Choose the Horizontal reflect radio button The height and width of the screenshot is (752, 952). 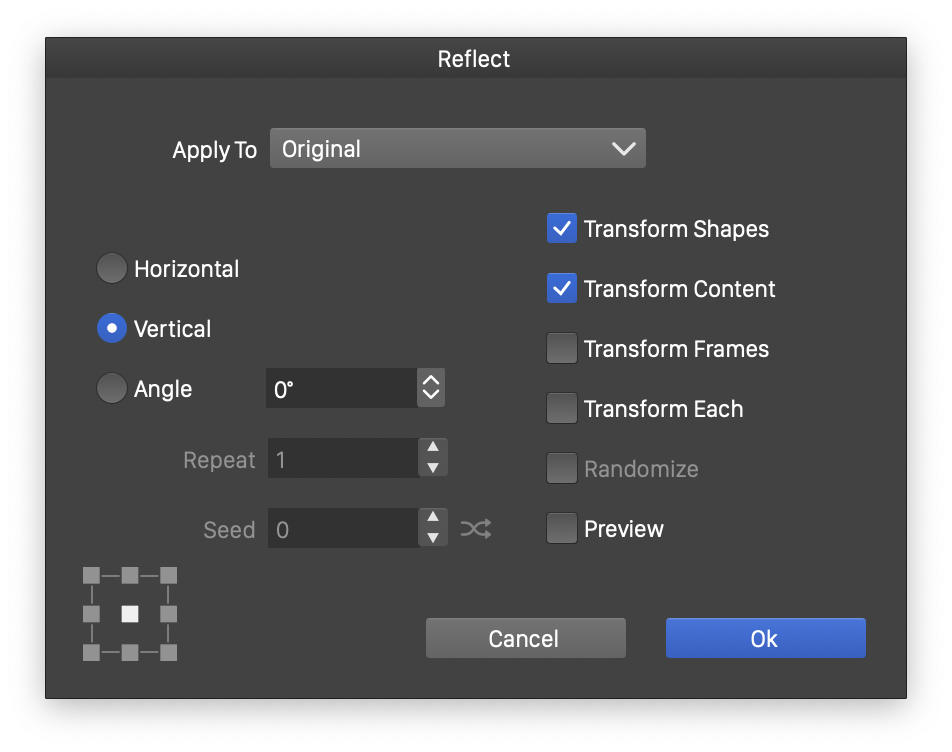pos(112,269)
